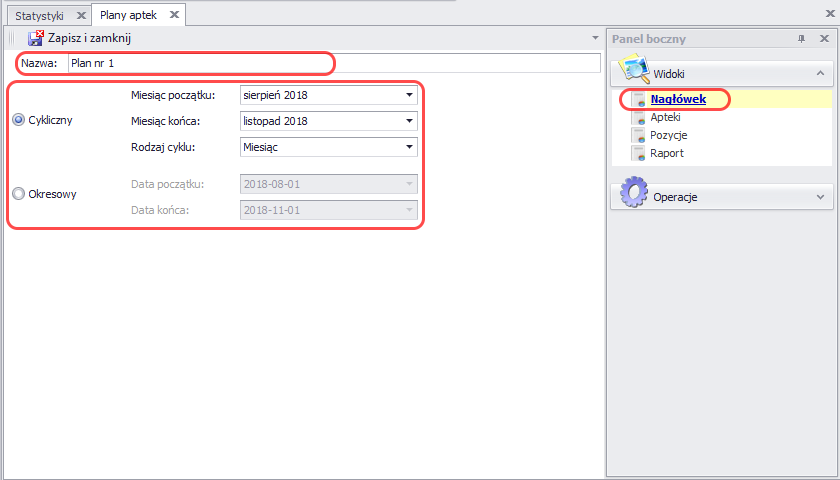This screenshot has height=480, width=840.
Task: Close the Plany aptek tab
Action: (173, 15)
